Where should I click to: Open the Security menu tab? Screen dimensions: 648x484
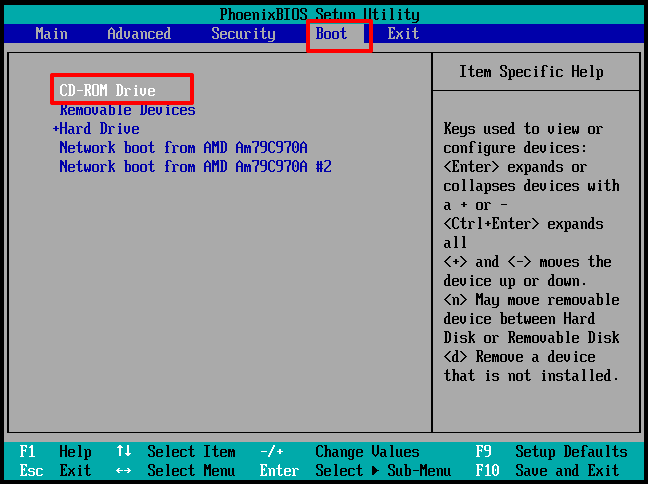tap(243, 33)
